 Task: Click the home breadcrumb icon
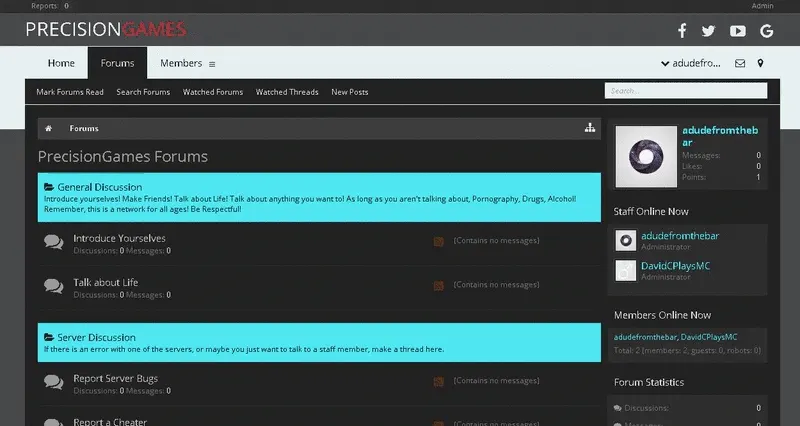point(48,129)
